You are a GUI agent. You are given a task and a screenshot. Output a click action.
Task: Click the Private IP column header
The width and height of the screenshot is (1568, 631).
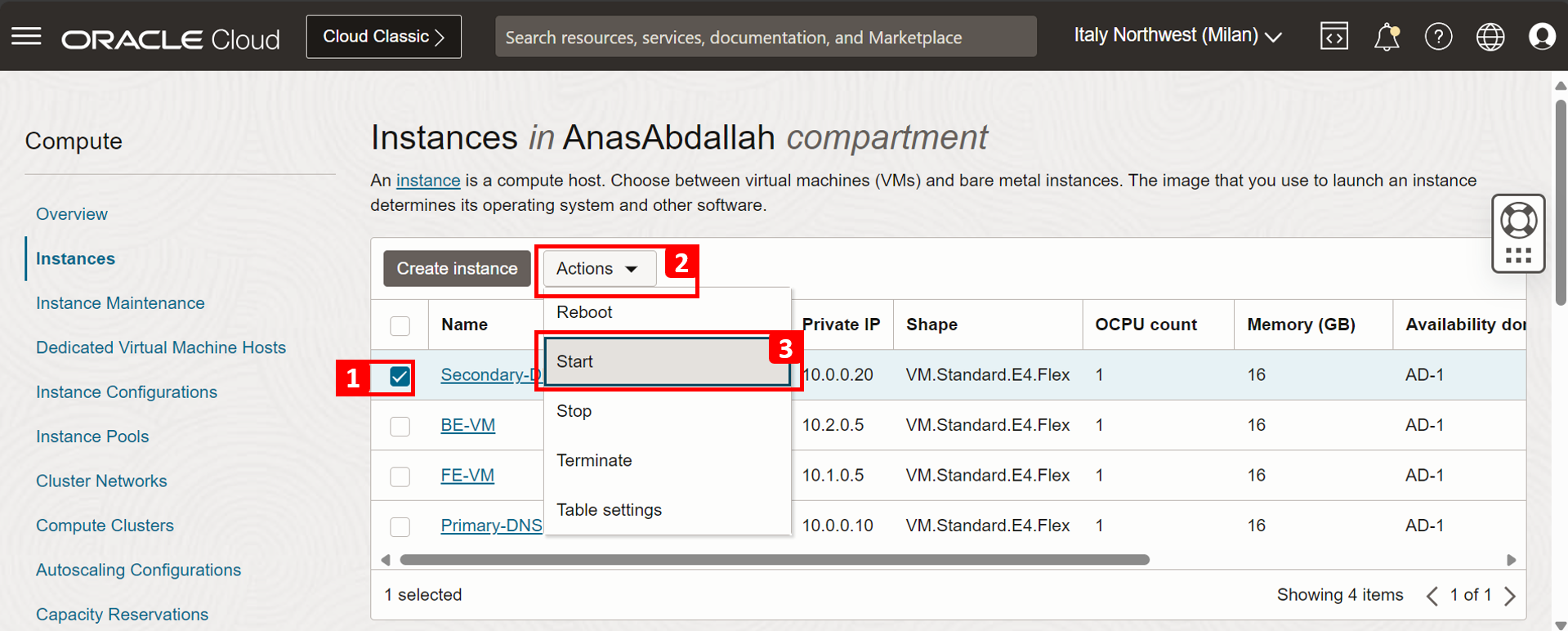[841, 324]
